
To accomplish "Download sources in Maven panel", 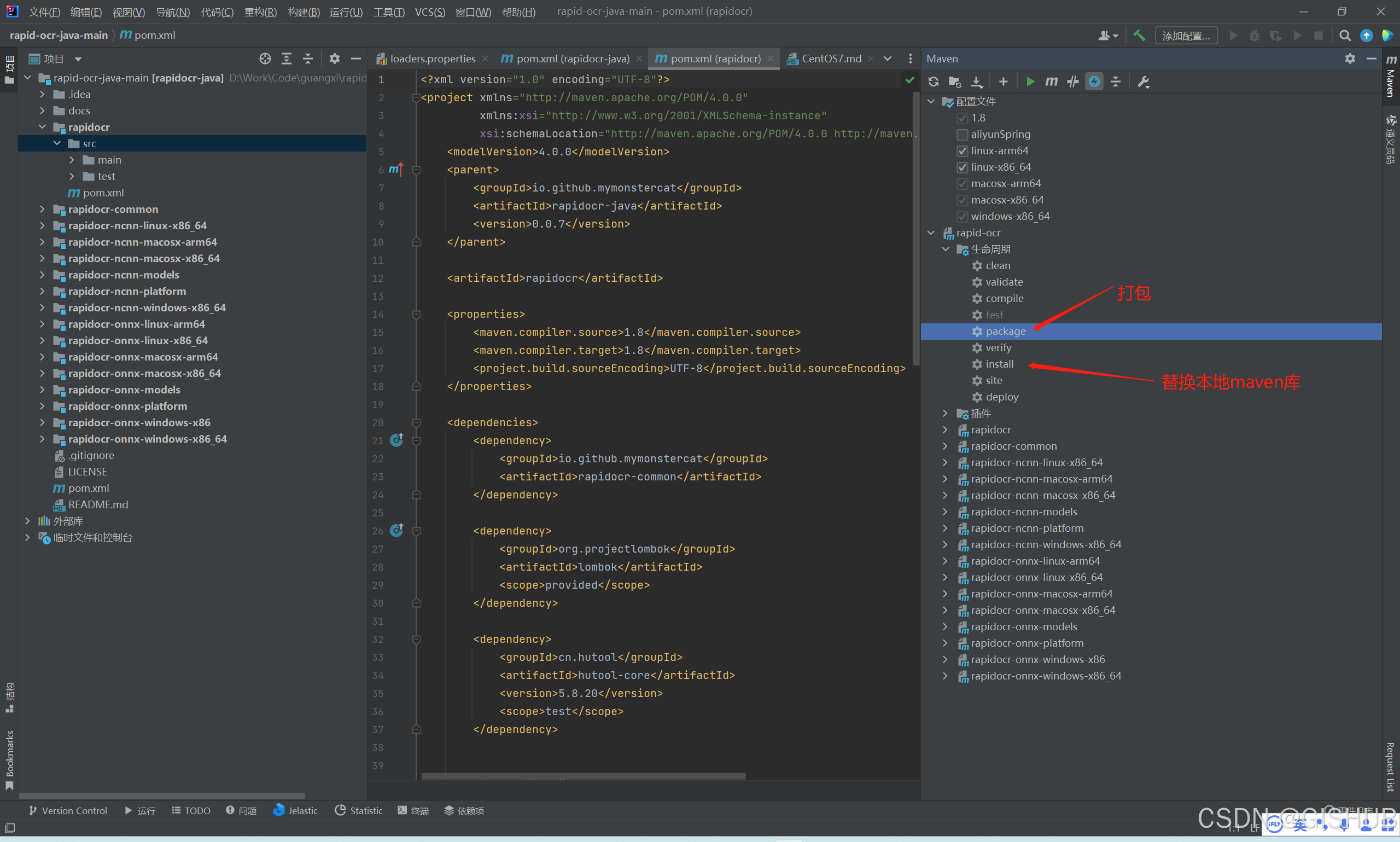I will 976,81.
